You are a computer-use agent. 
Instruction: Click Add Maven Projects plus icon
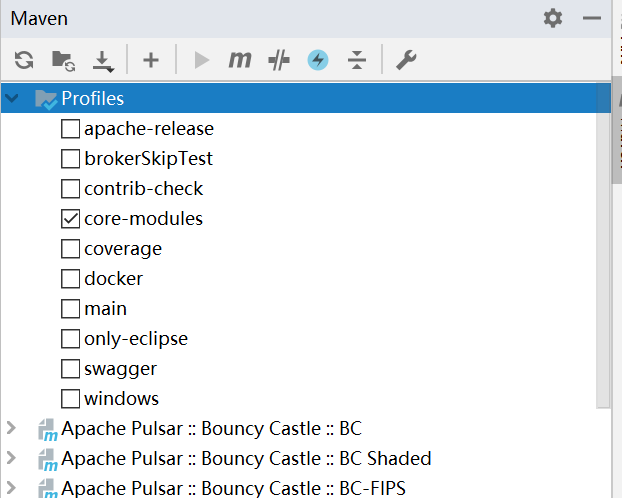coord(151,61)
